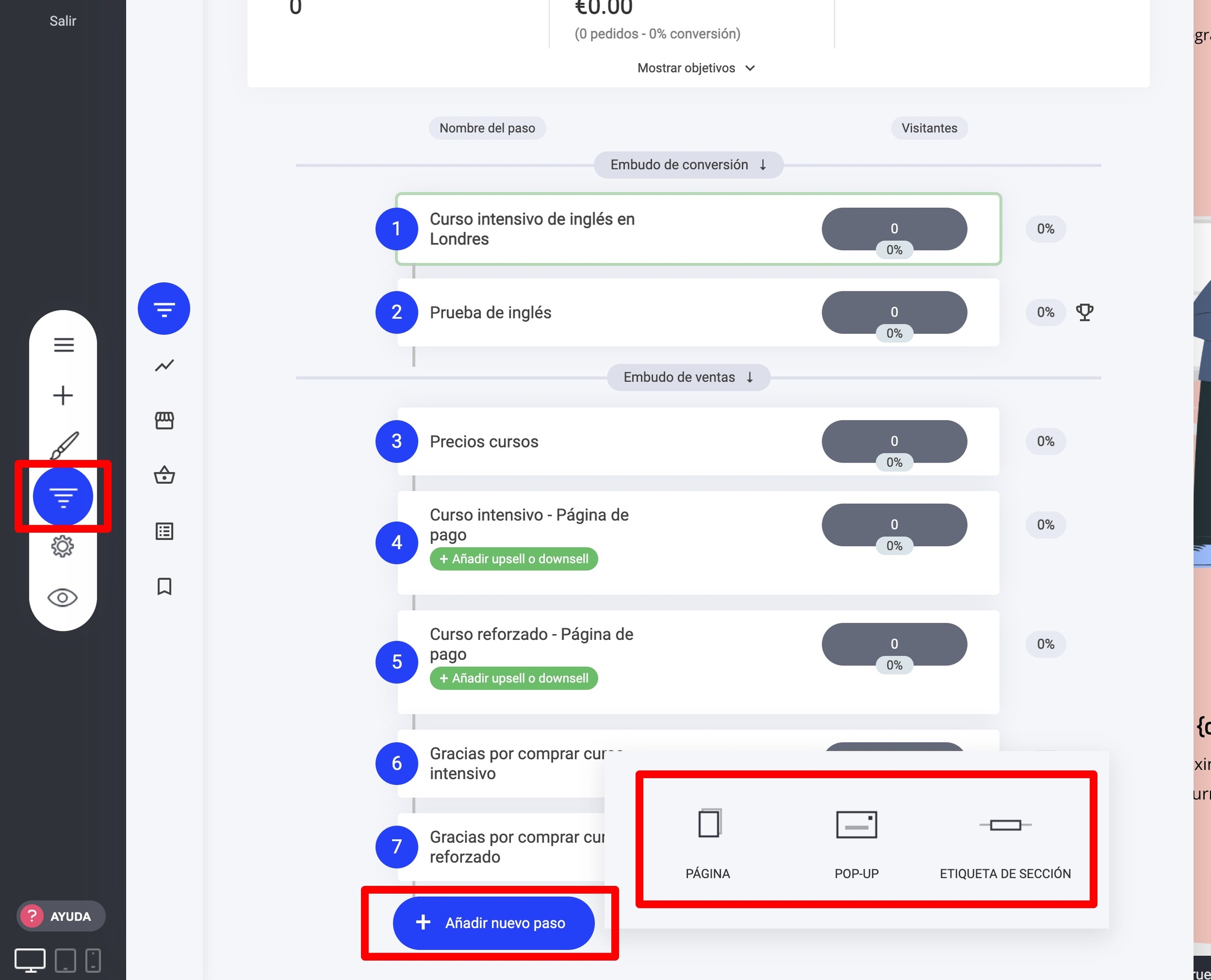This screenshot has height=980, width=1211.
Task: Expand the Mostrar objetivos section
Action: tap(695, 68)
